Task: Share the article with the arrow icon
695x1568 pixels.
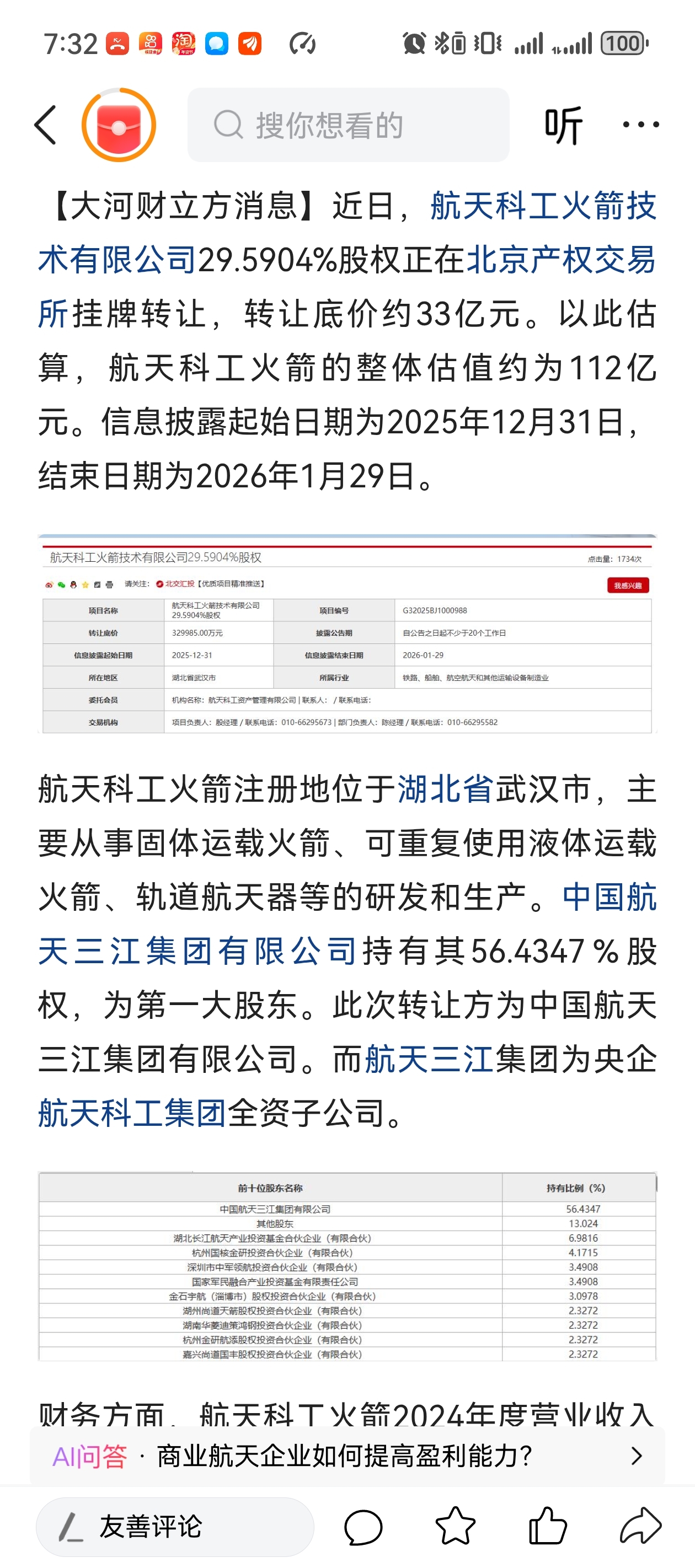Action: pyautogui.click(x=640, y=1526)
